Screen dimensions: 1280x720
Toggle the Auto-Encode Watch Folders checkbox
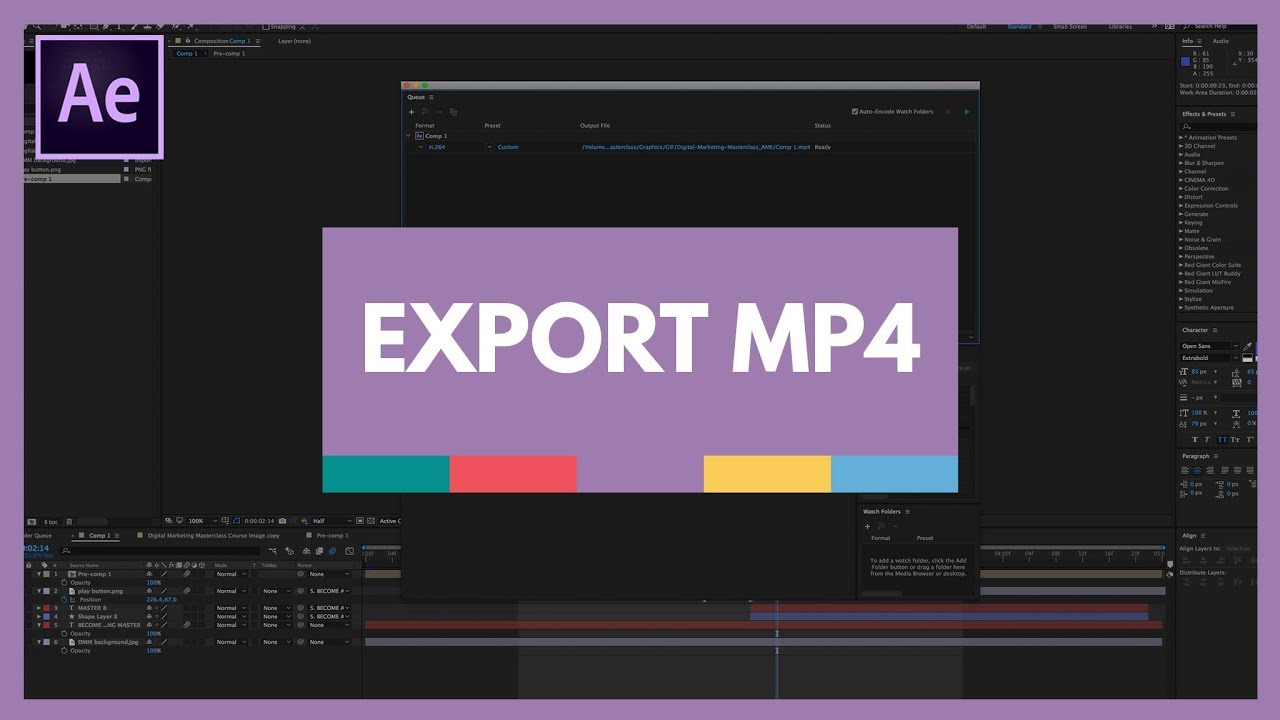pos(855,112)
